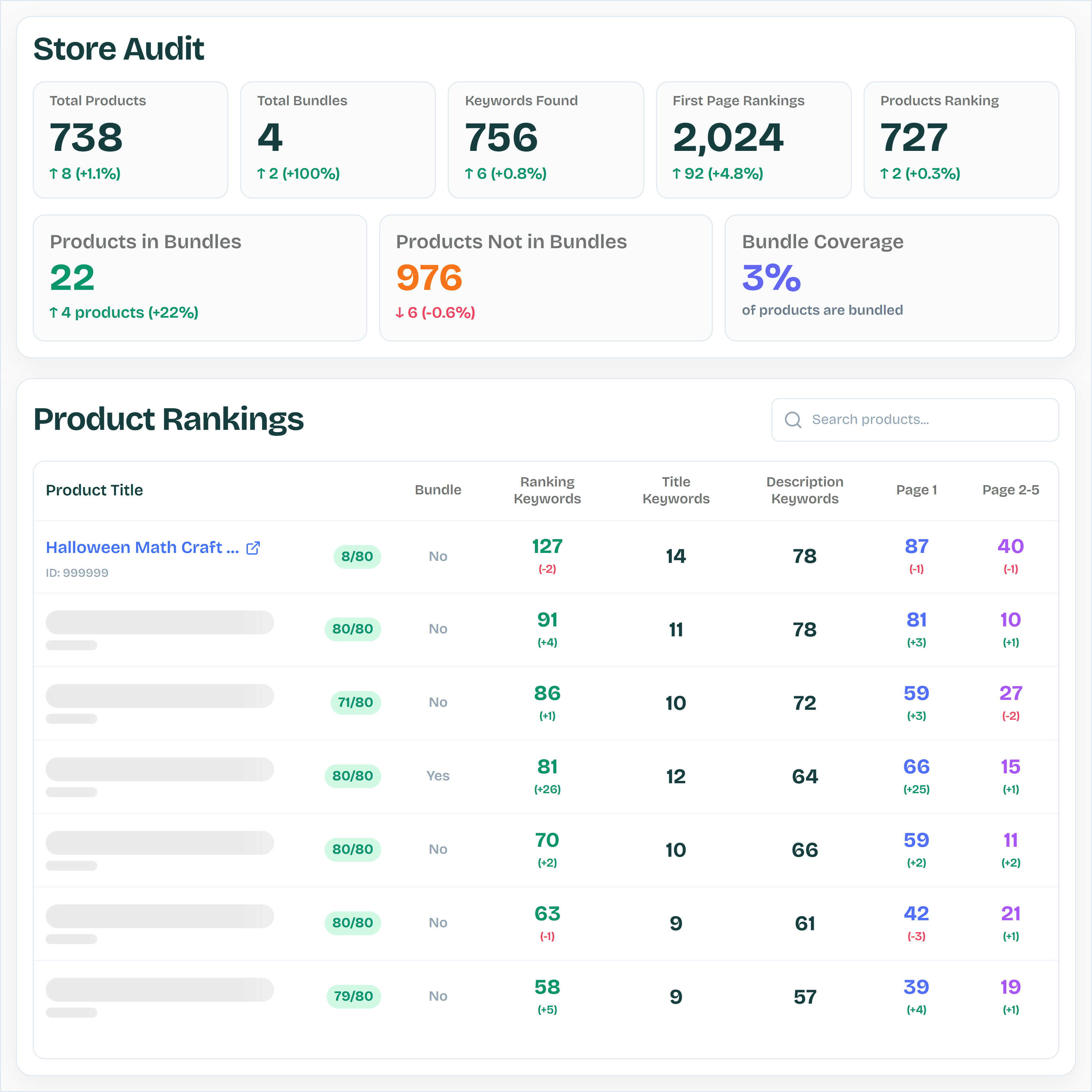
Task: Select the Store Audit heading
Action: pyautogui.click(x=119, y=48)
